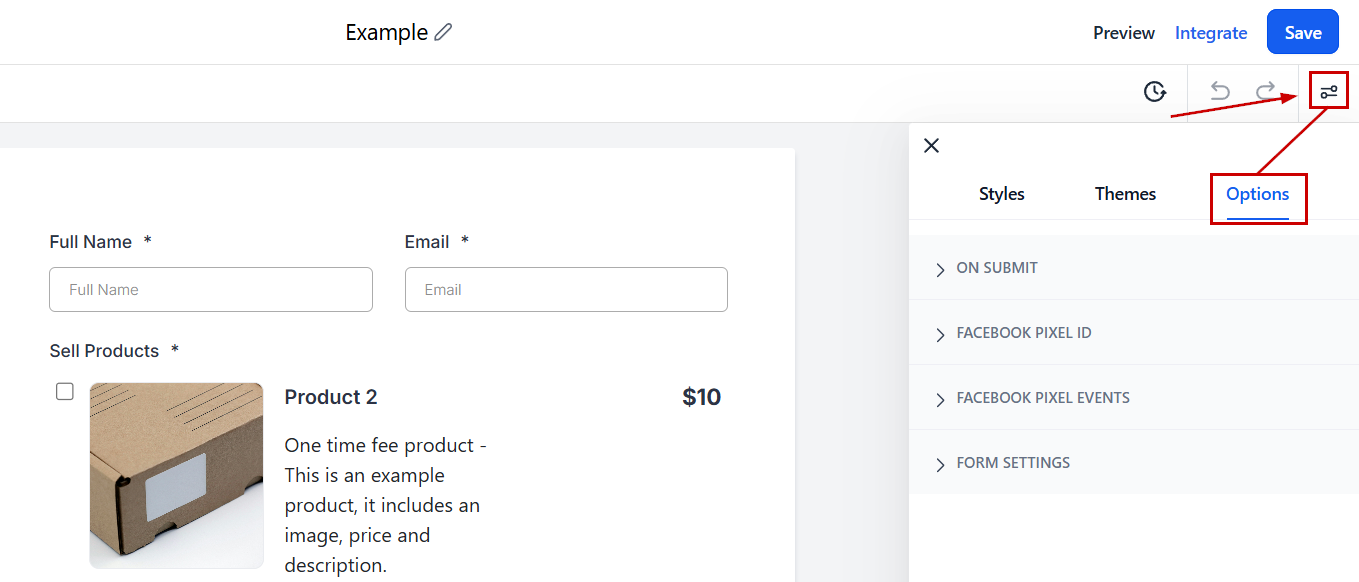Click the Product 2 box thumbnail image
Image resolution: width=1359 pixels, height=582 pixels.
pos(176,475)
